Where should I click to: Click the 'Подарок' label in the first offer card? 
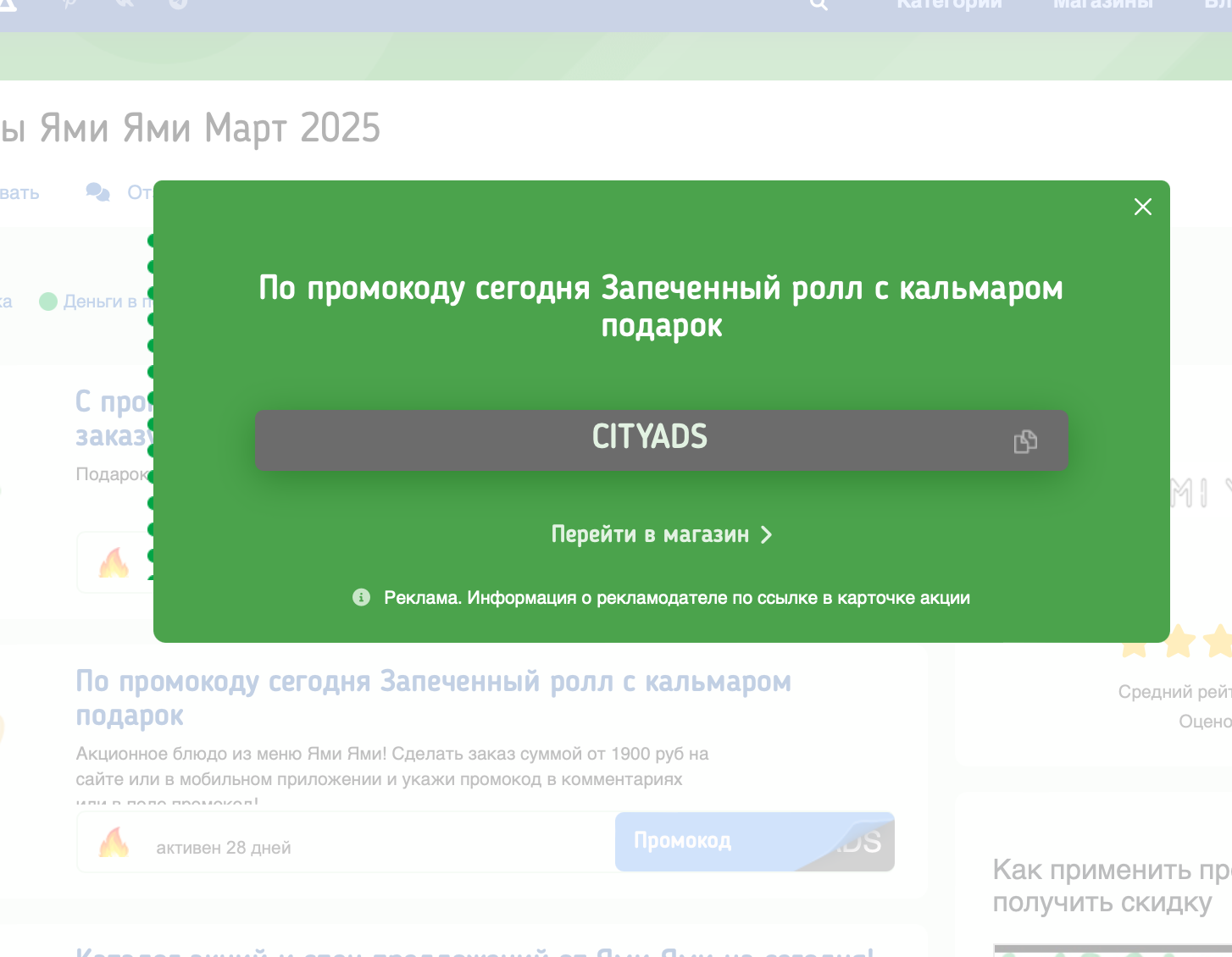click(x=112, y=474)
